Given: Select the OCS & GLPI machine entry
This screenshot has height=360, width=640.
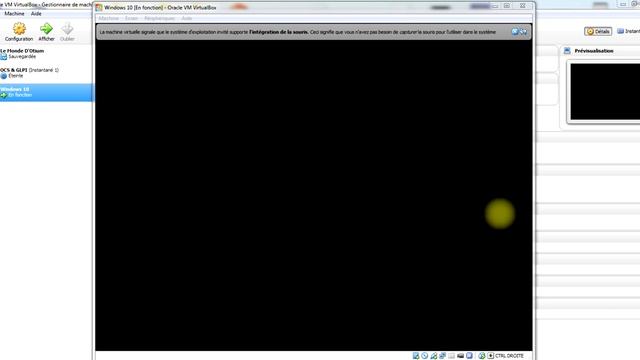Looking at the screenshot, I should (x=47, y=73).
